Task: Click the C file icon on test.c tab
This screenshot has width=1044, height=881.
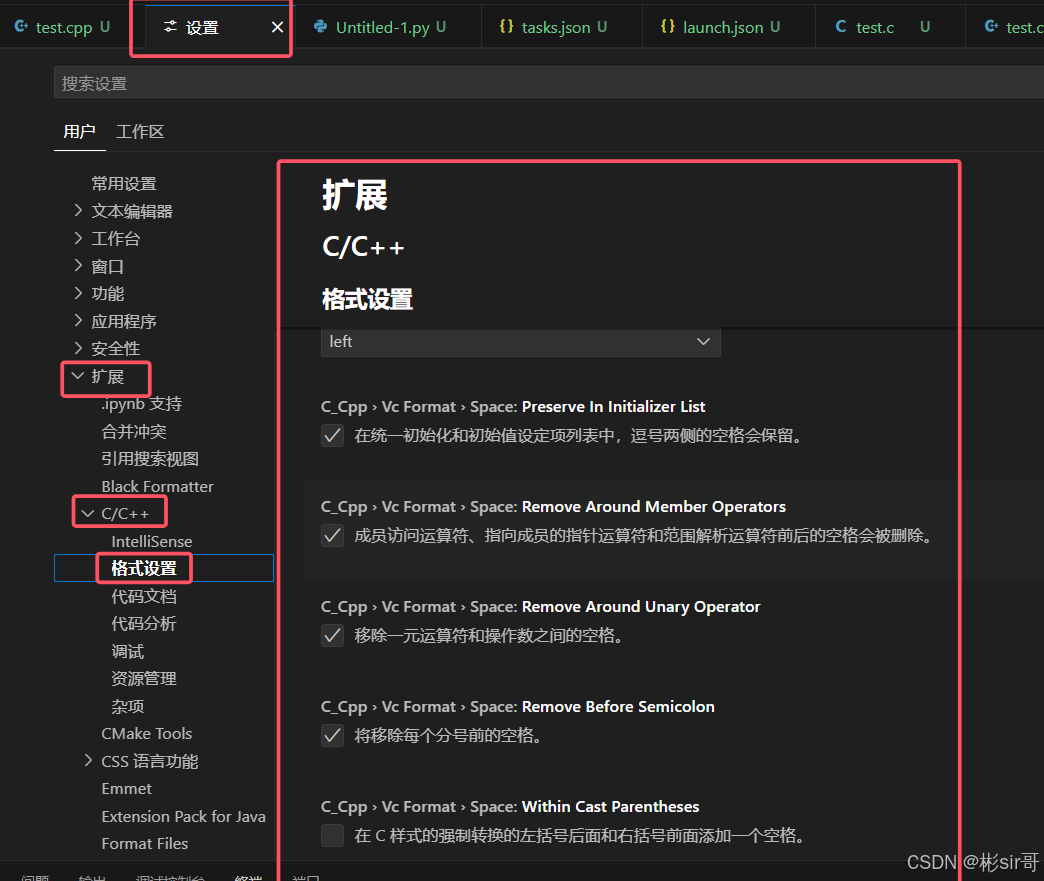Action: point(841,27)
